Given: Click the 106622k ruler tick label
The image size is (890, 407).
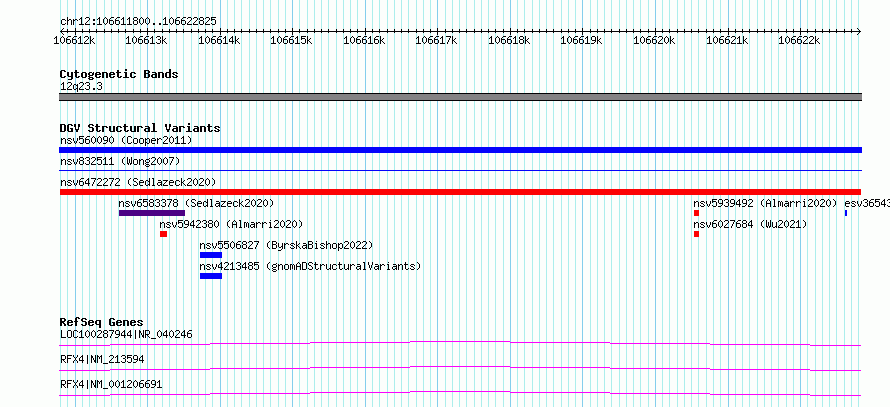Looking at the screenshot, I should tap(800, 40).
